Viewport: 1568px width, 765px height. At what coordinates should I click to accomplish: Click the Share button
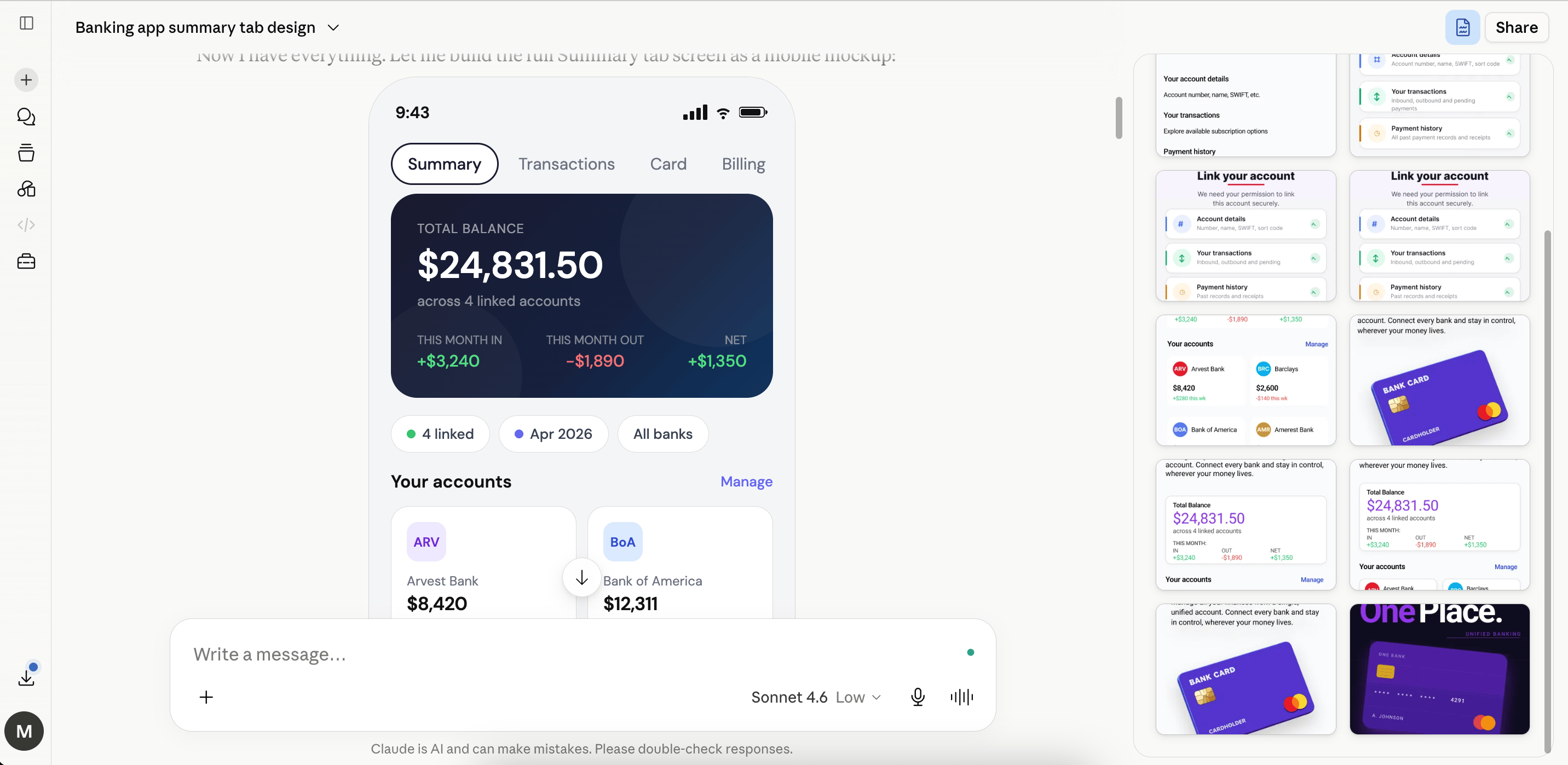1516,27
